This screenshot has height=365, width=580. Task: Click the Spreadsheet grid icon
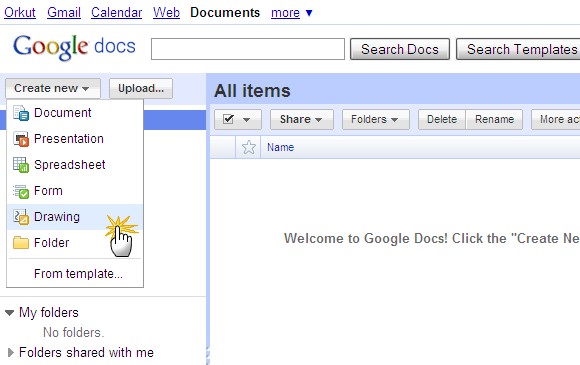(21, 165)
